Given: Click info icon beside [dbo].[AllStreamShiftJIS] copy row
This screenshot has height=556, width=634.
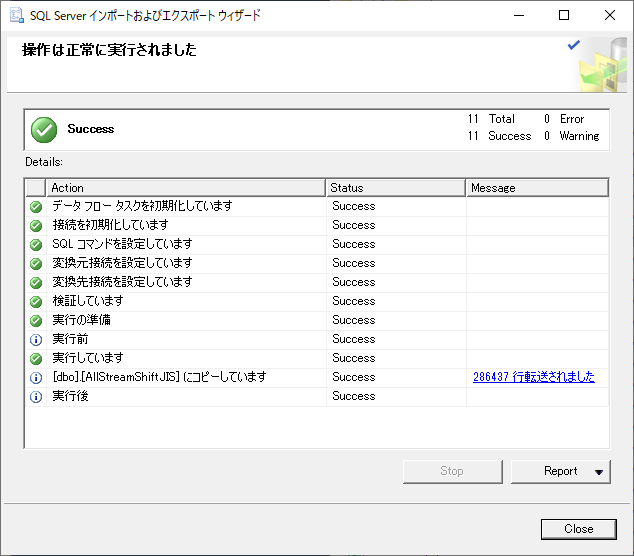Looking at the screenshot, I should (36, 377).
